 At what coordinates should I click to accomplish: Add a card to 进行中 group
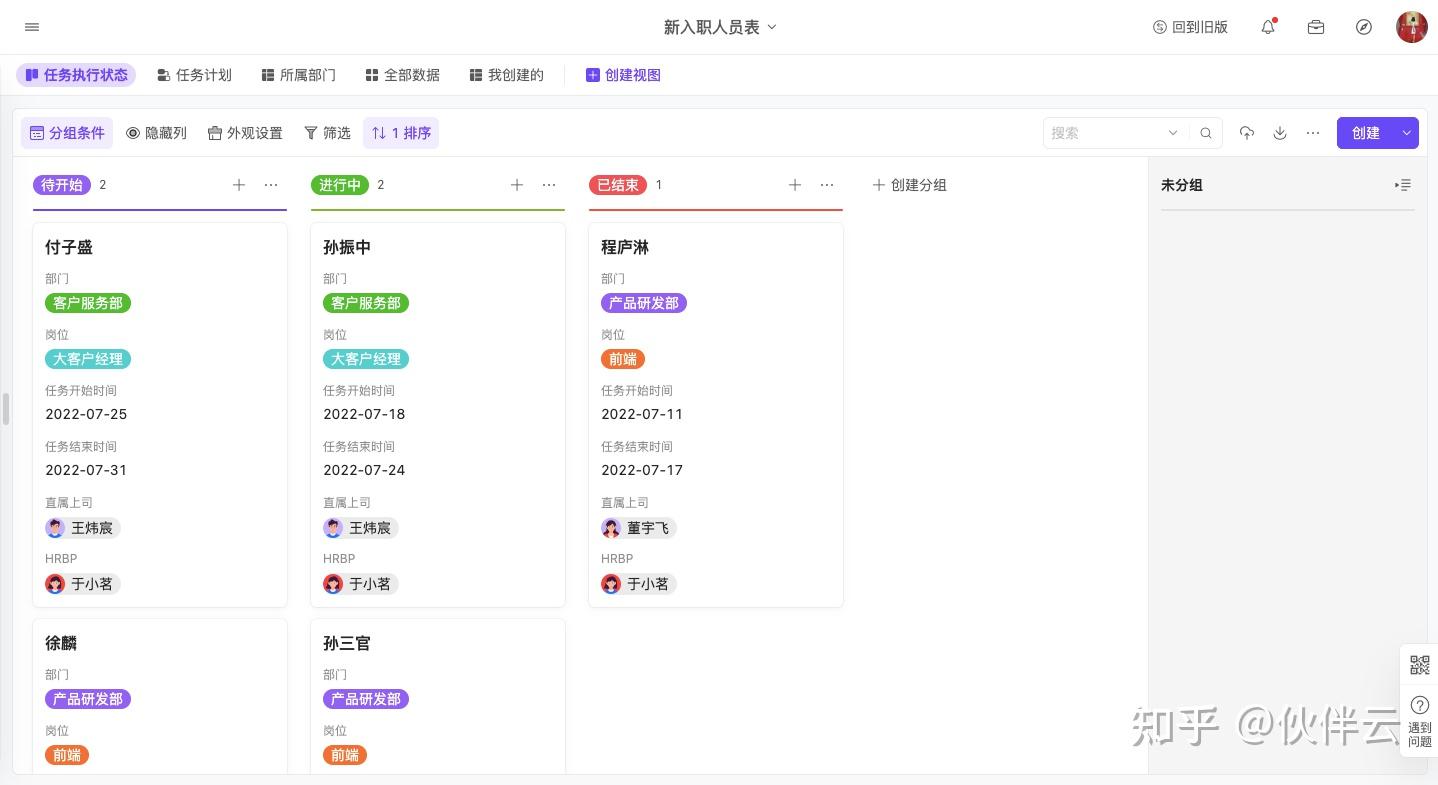(517, 185)
